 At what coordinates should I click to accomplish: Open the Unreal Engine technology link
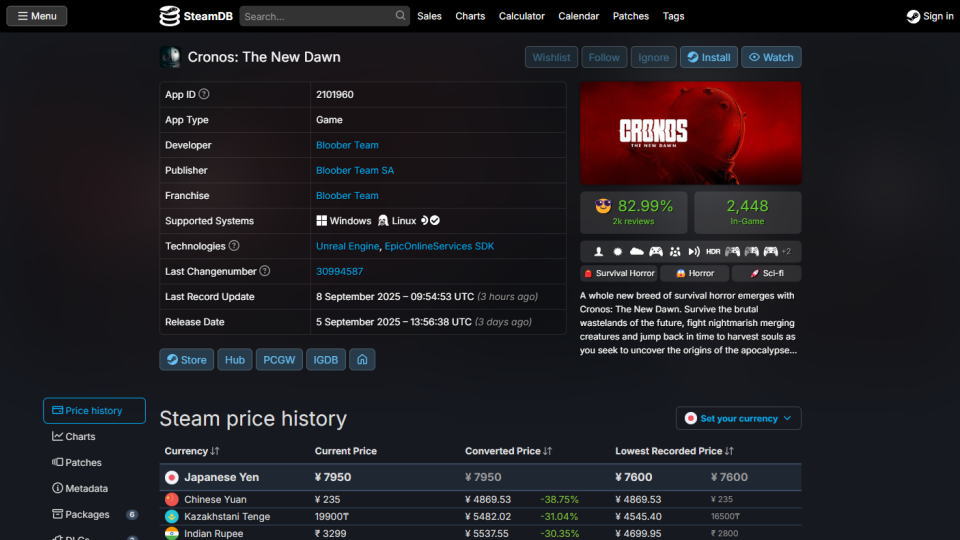(347, 246)
